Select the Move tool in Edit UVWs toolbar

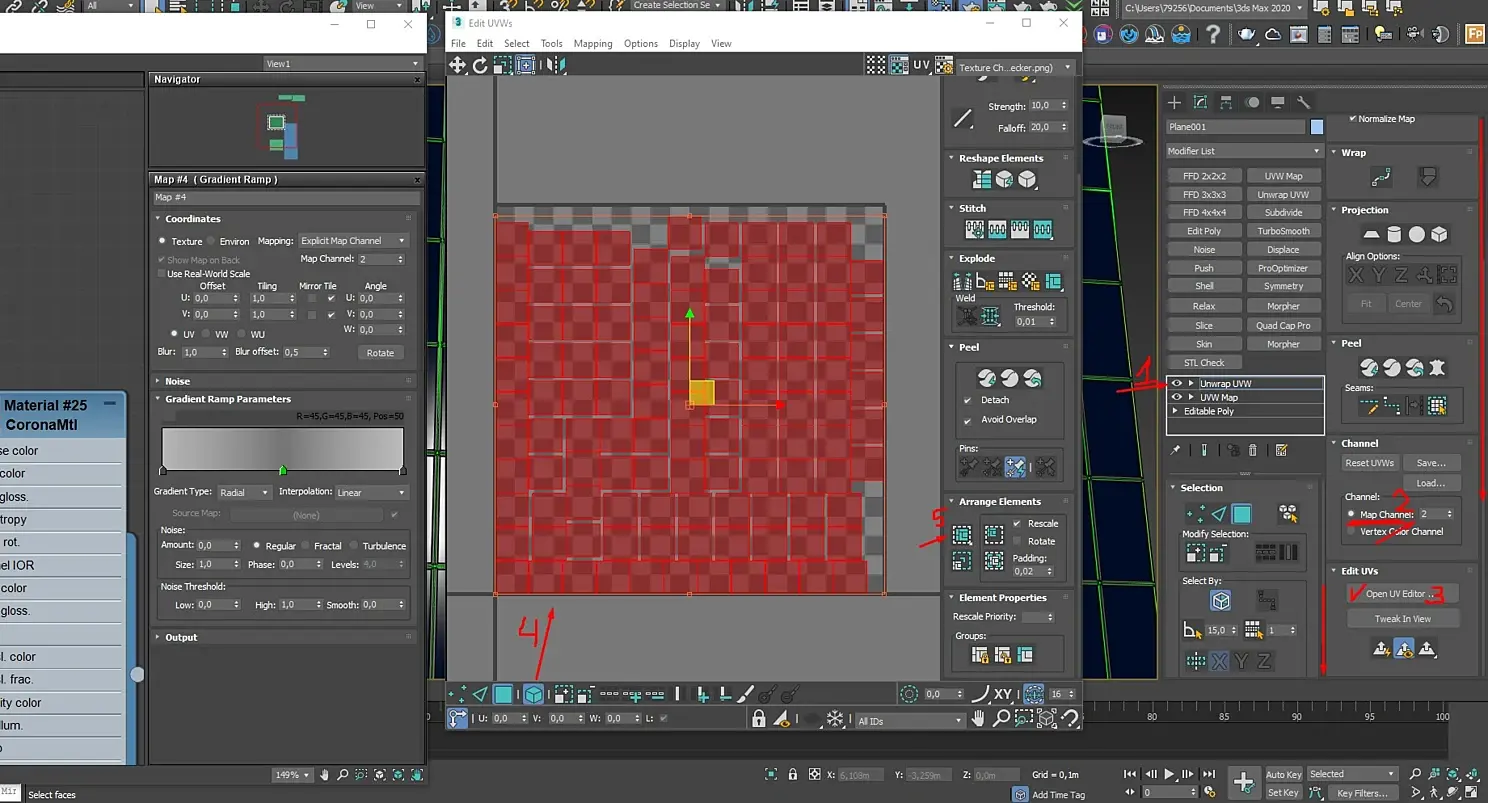(x=457, y=65)
